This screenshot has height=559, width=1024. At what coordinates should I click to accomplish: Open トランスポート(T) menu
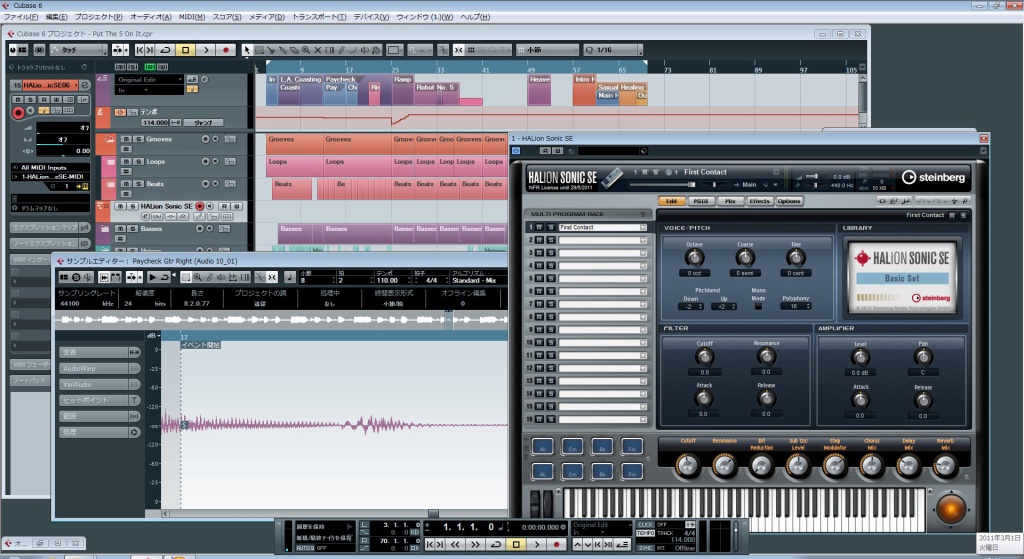[319, 17]
